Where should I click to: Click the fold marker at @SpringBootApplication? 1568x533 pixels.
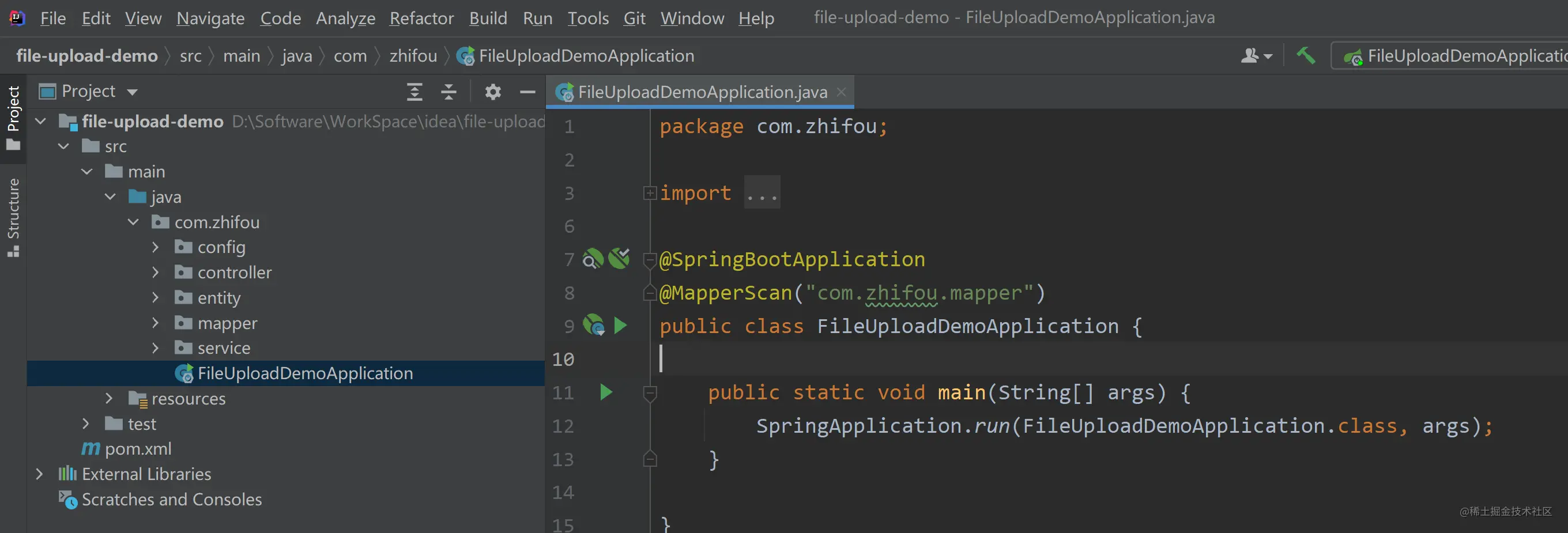click(650, 260)
